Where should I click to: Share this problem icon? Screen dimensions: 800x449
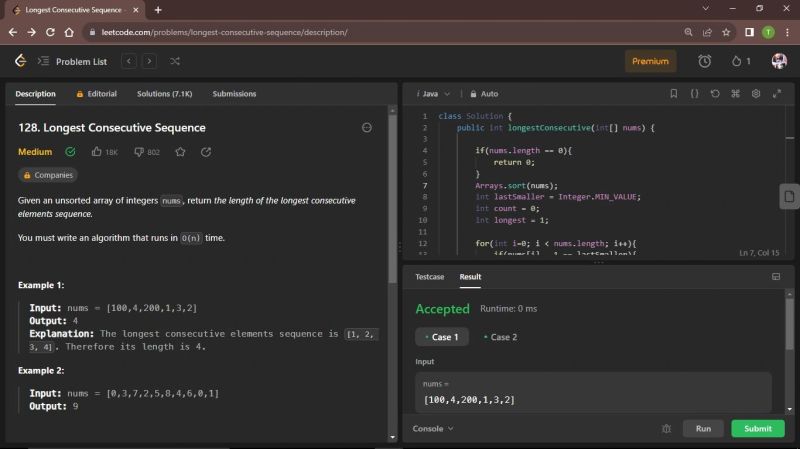click(x=206, y=152)
